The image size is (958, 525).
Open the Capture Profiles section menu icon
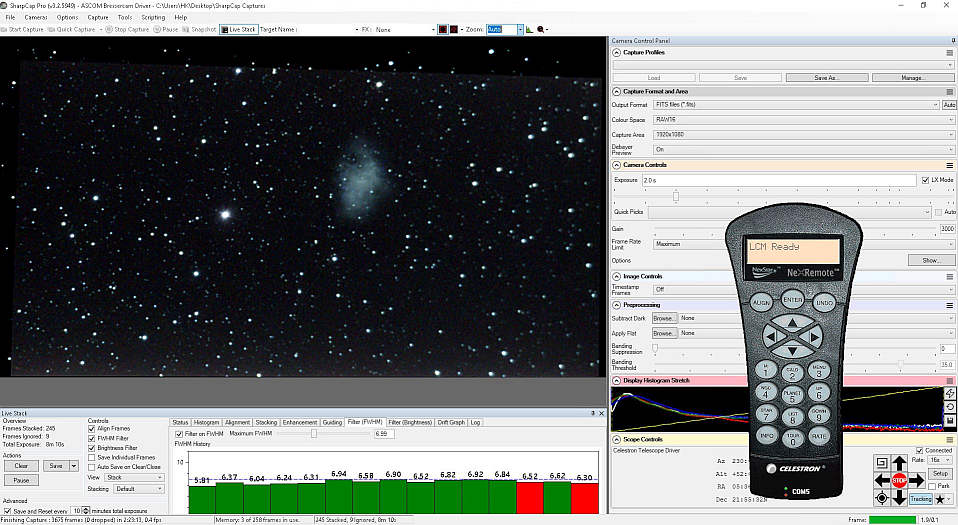[x=949, y=53]
